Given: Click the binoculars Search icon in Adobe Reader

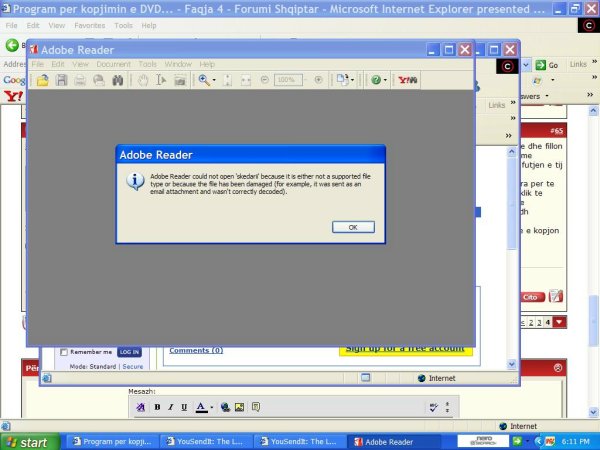Looking at the screenshot, I should click(117, 80).
